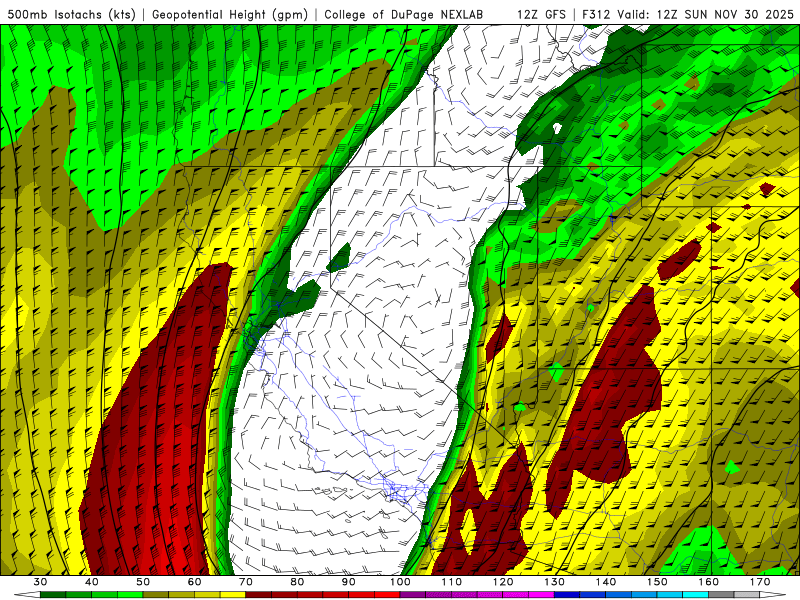800x600 pixels.
Task: Click the 150 value on the color scale
Action: coord(657,582)
